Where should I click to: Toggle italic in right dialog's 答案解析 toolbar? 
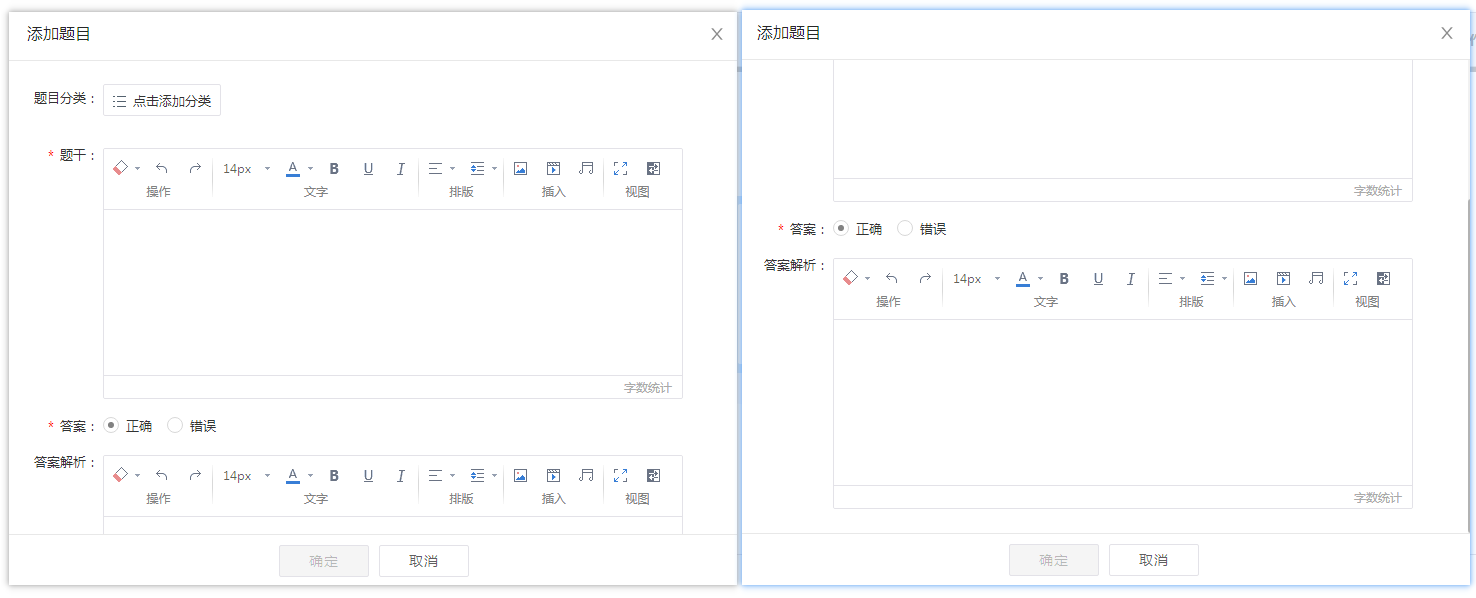(1131, 278)
